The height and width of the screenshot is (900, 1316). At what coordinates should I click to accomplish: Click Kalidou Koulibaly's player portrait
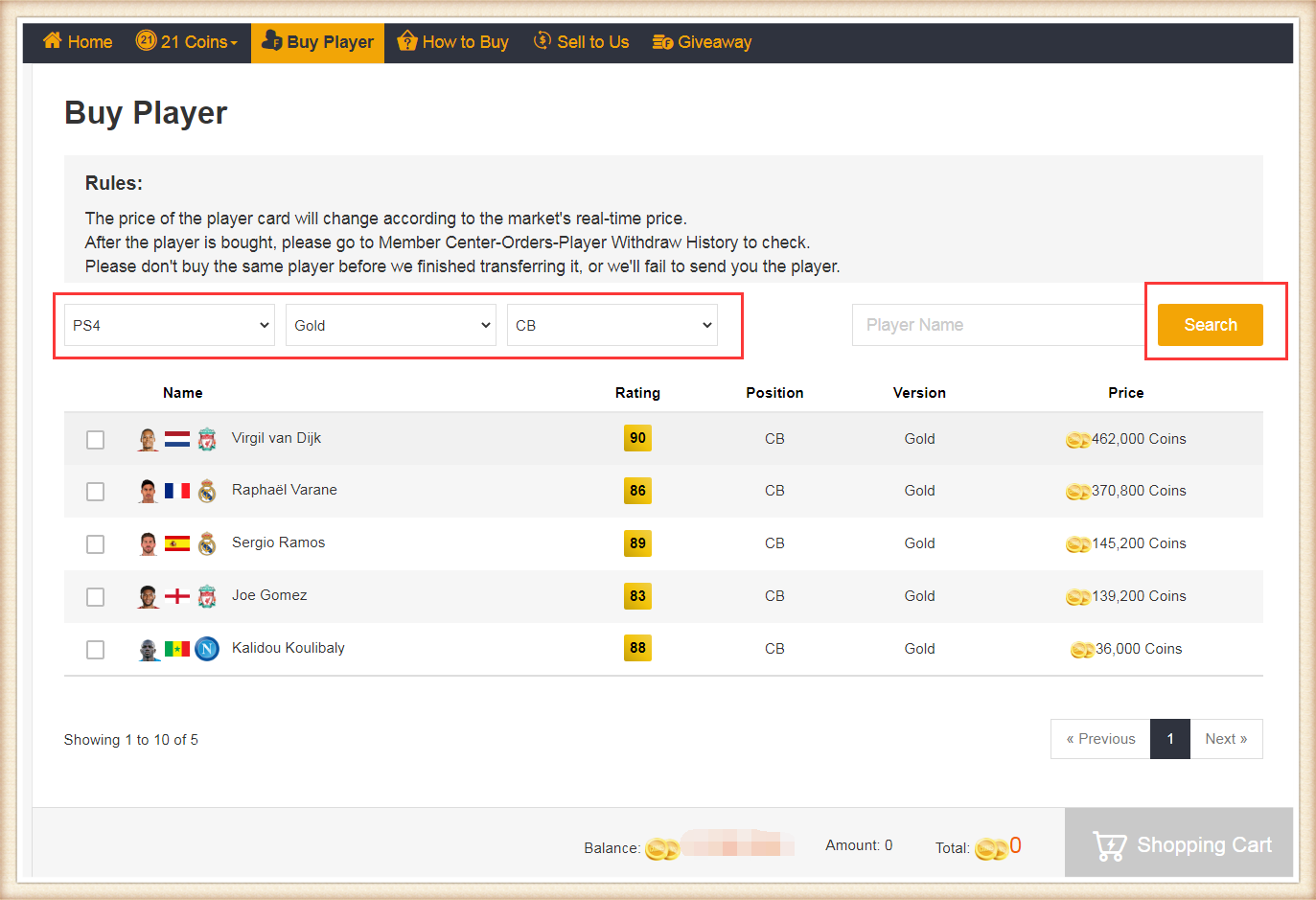tap(148, 649)
